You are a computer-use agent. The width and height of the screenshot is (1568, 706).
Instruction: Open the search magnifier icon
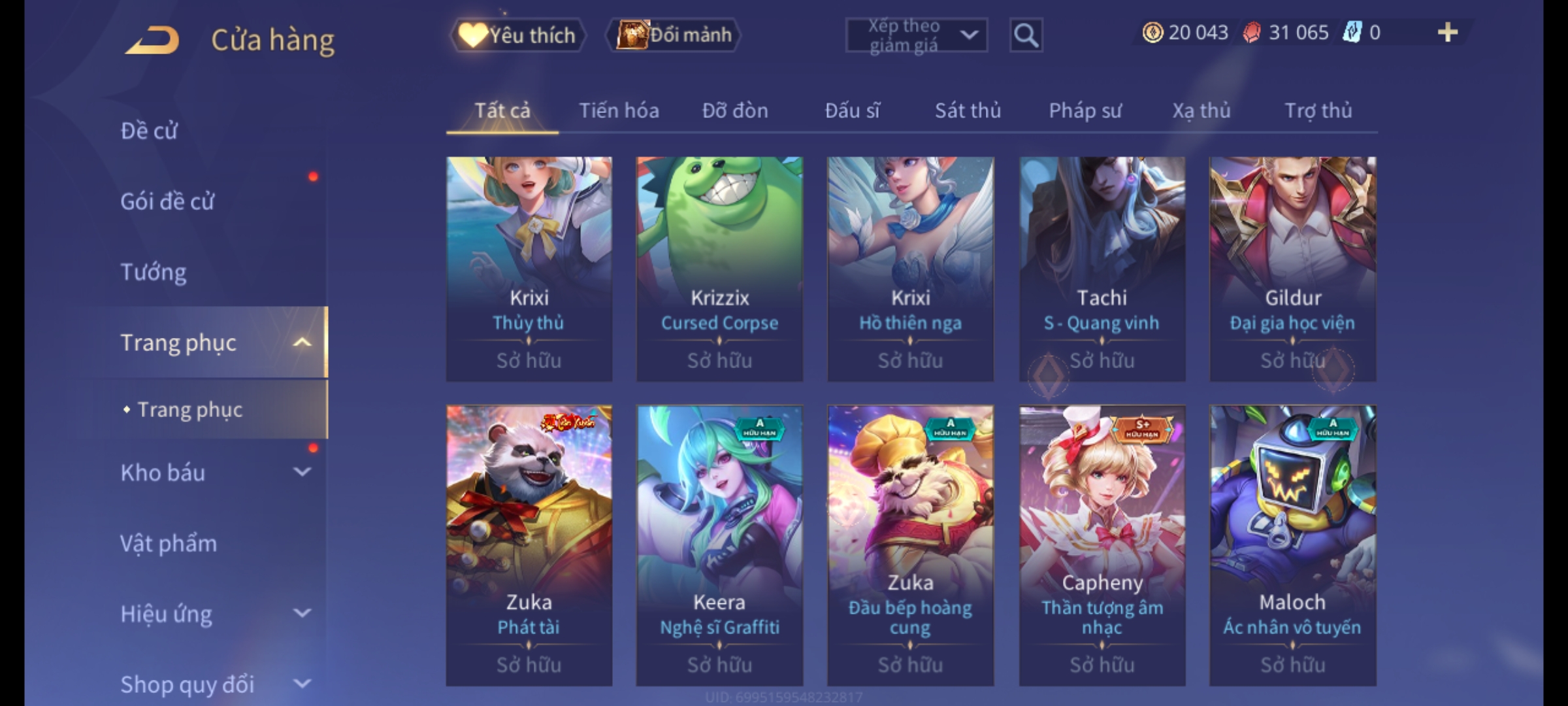point(1026,35)
